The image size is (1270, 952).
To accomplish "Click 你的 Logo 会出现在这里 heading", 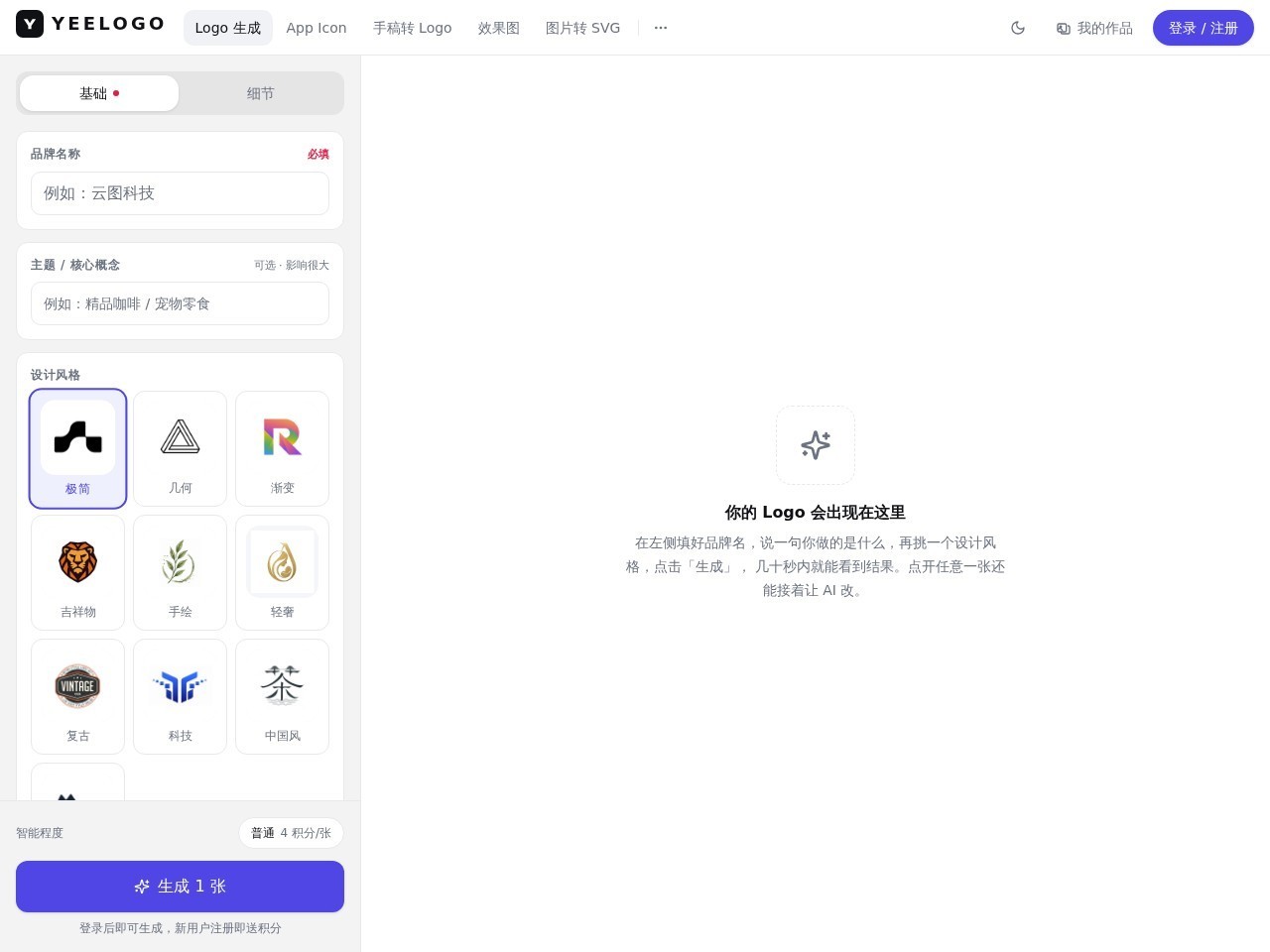I will click(x=816, y=513).
